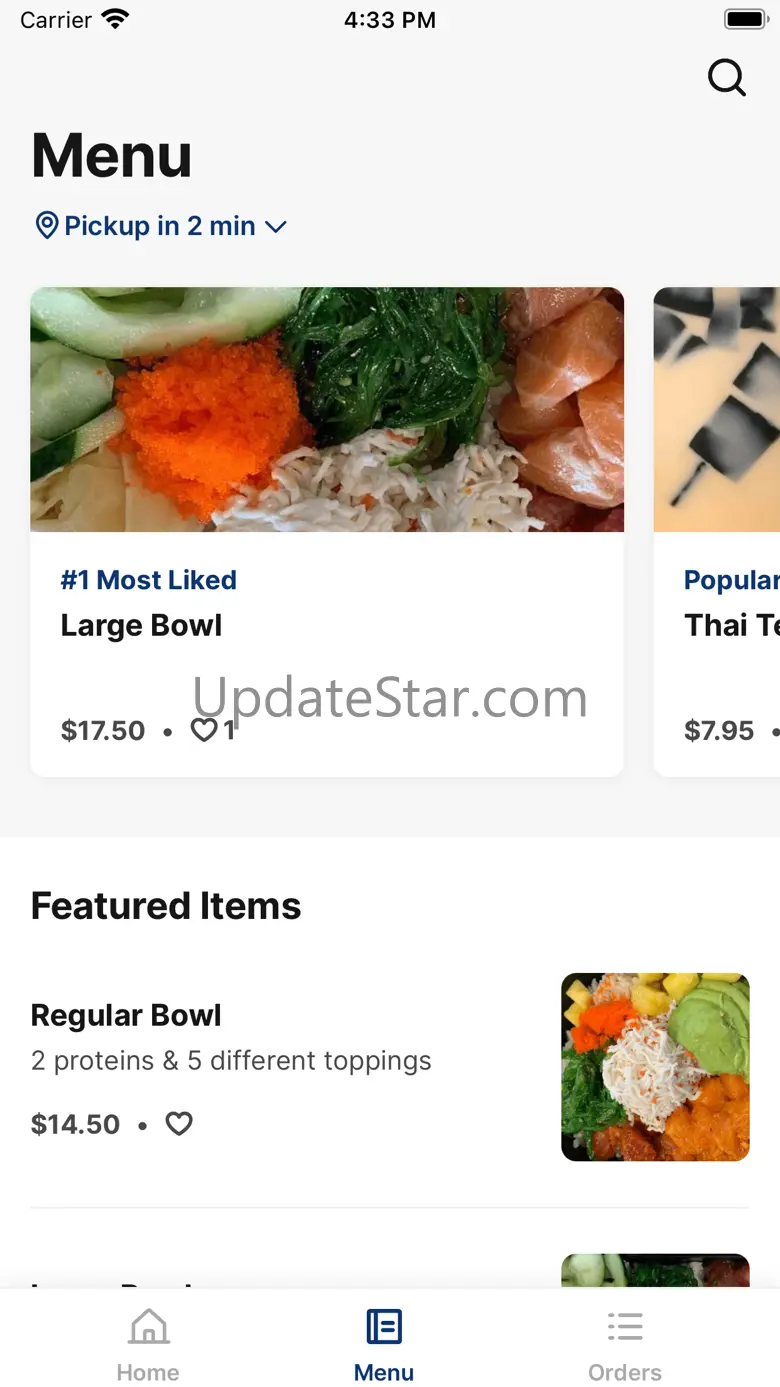Viewport: 780px width, 1387px height.
Task: Open the Thai Tea card photo
Action: 717,409
